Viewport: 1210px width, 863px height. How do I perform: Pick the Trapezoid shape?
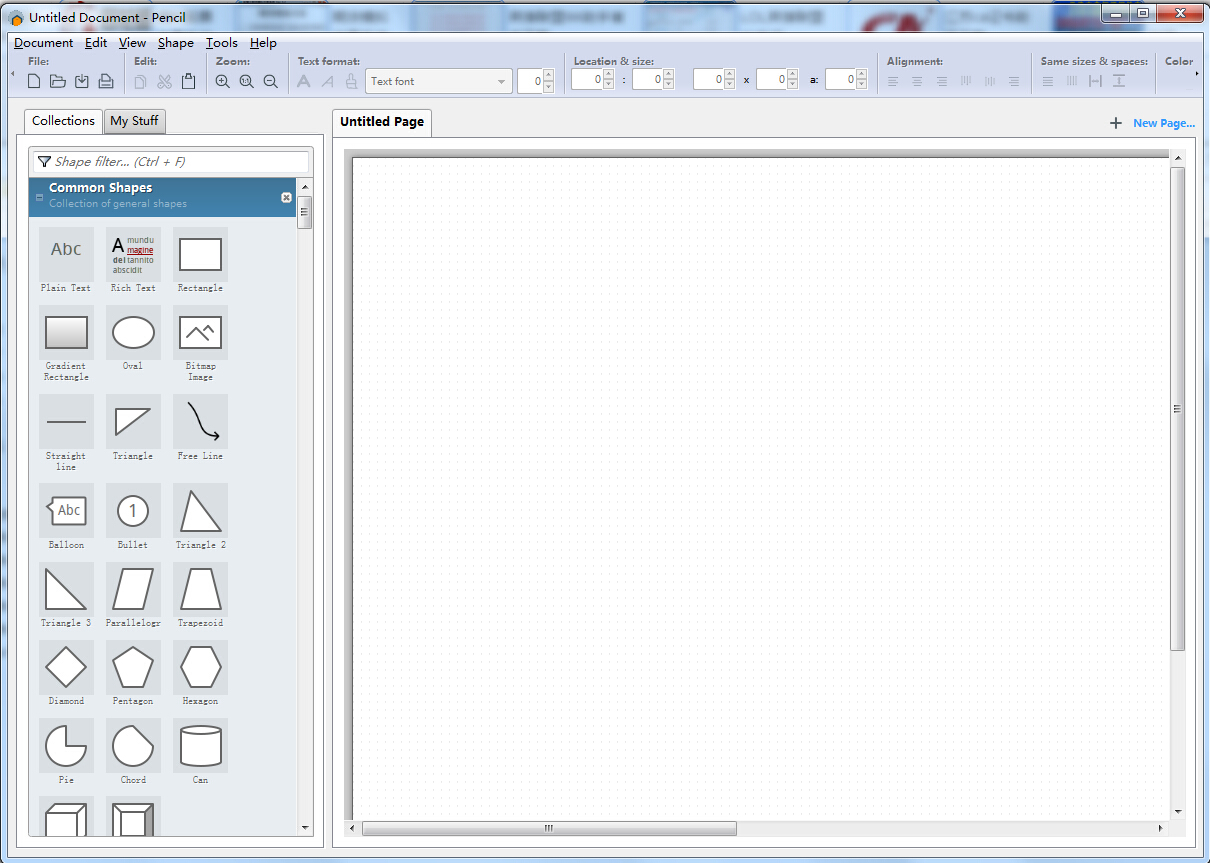199,588
